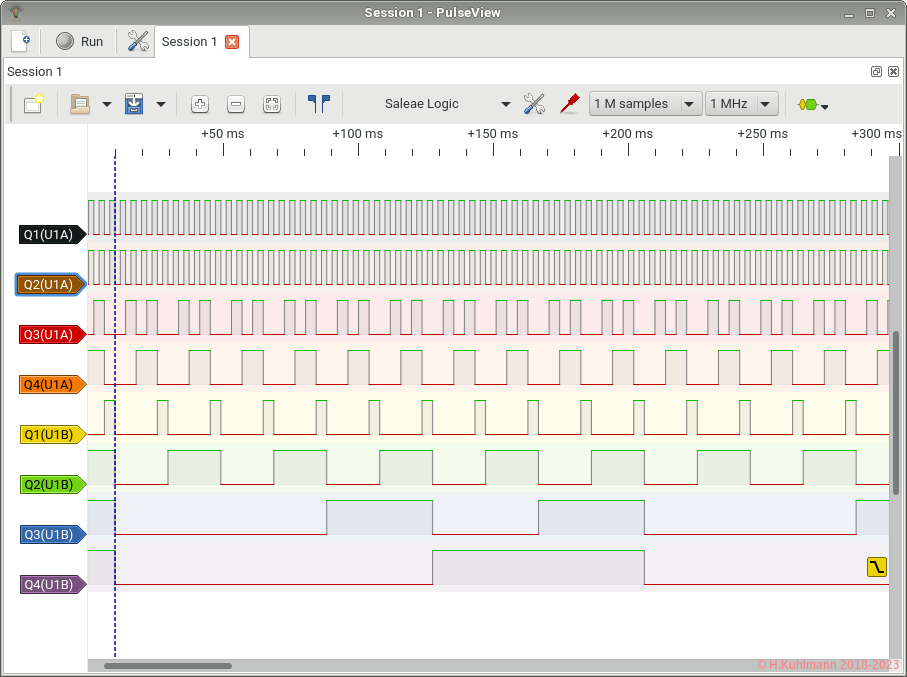
Task: Click the open file folder icon
Action: pos(80,104)
